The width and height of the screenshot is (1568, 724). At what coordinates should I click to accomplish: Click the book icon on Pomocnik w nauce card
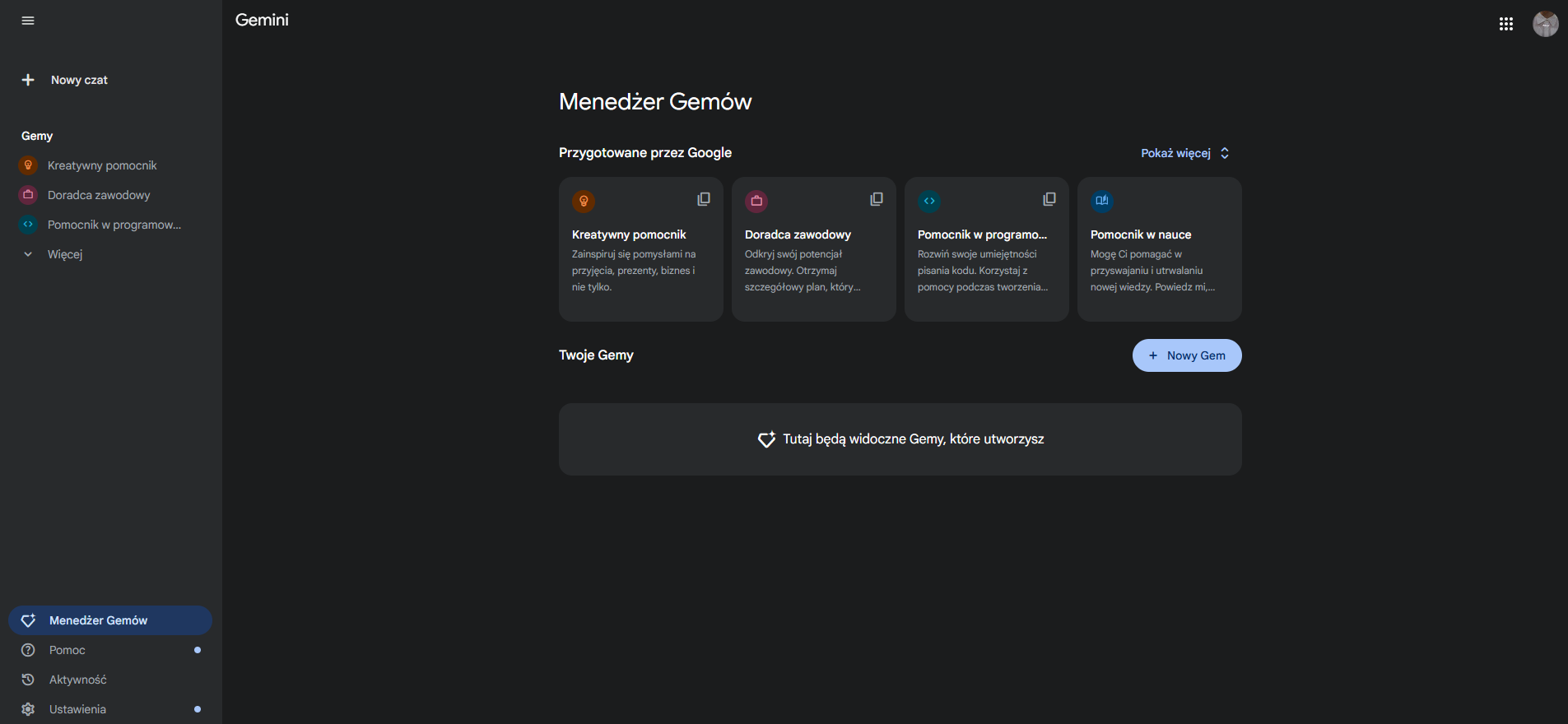pos(1102,201)
